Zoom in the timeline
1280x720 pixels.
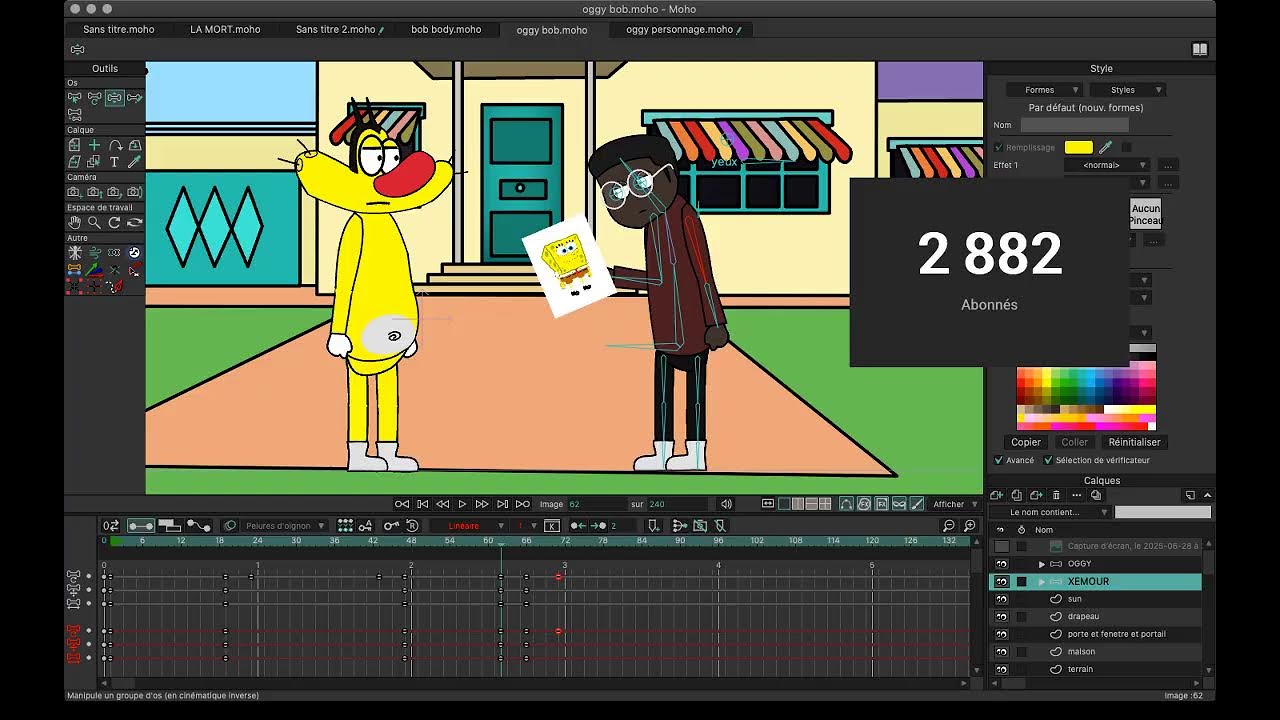tap(969, 526)
